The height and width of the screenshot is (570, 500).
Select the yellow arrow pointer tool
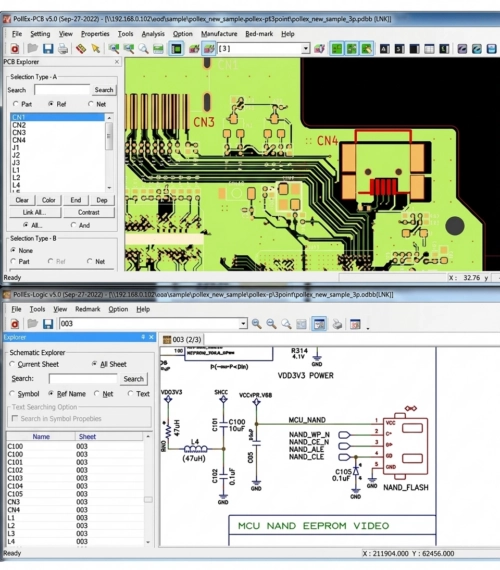pos(96,48)
